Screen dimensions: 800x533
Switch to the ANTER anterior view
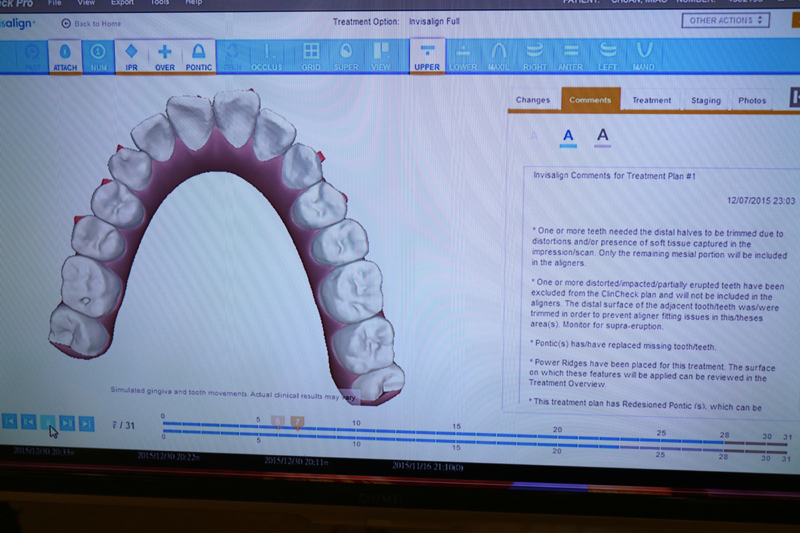[570, 57]
